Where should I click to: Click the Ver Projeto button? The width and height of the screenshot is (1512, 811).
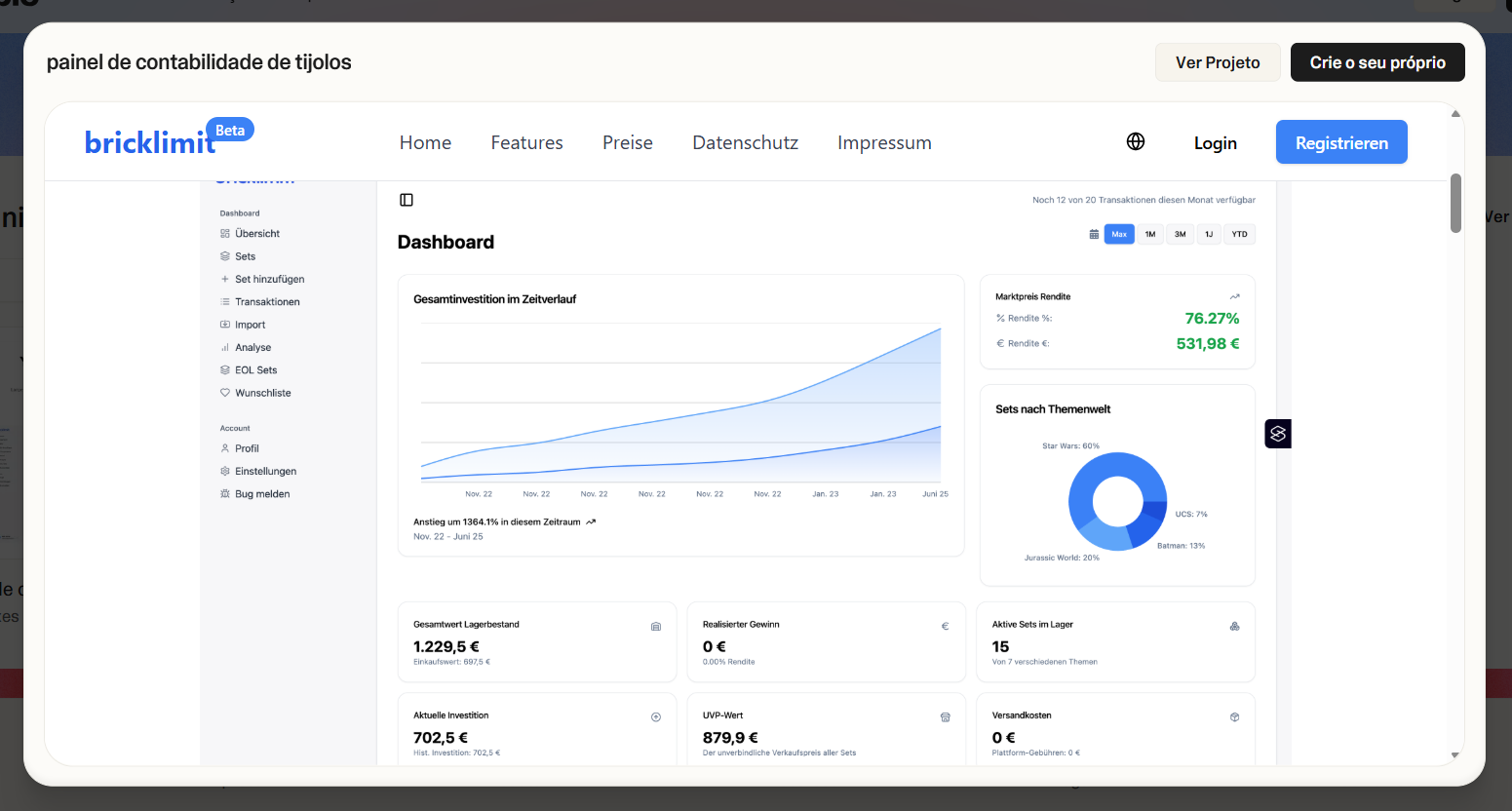pos(1217,62)
